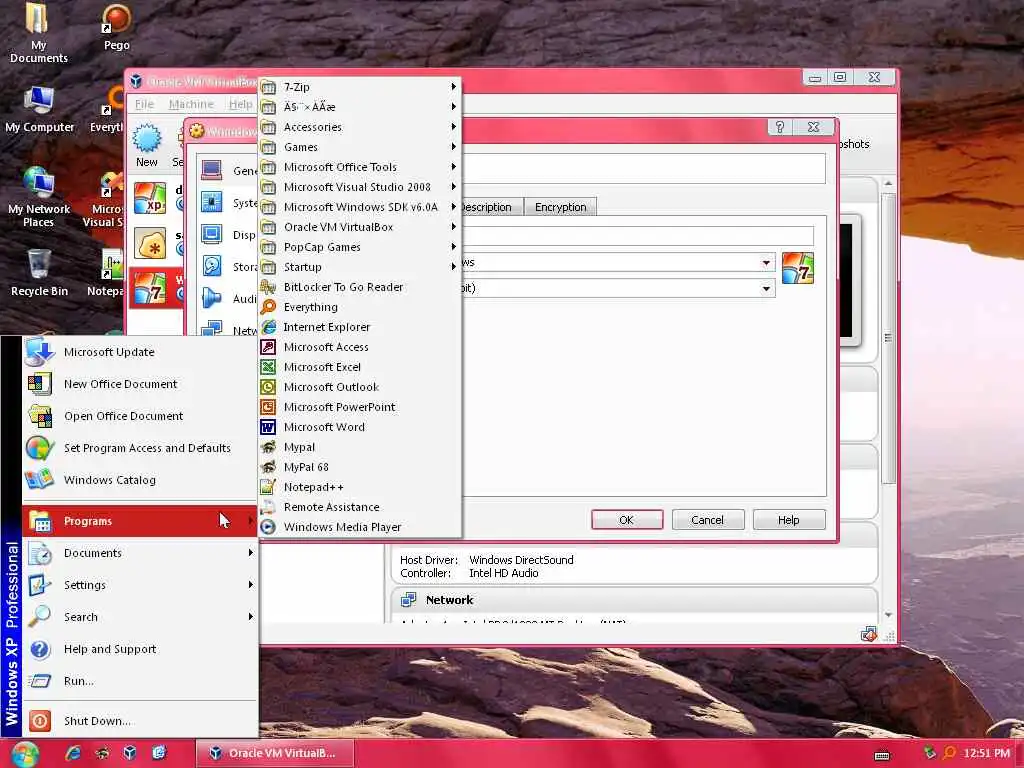Launch Windows Media Player icon
The image size is (1024, 768).
(x=268, y=527)
